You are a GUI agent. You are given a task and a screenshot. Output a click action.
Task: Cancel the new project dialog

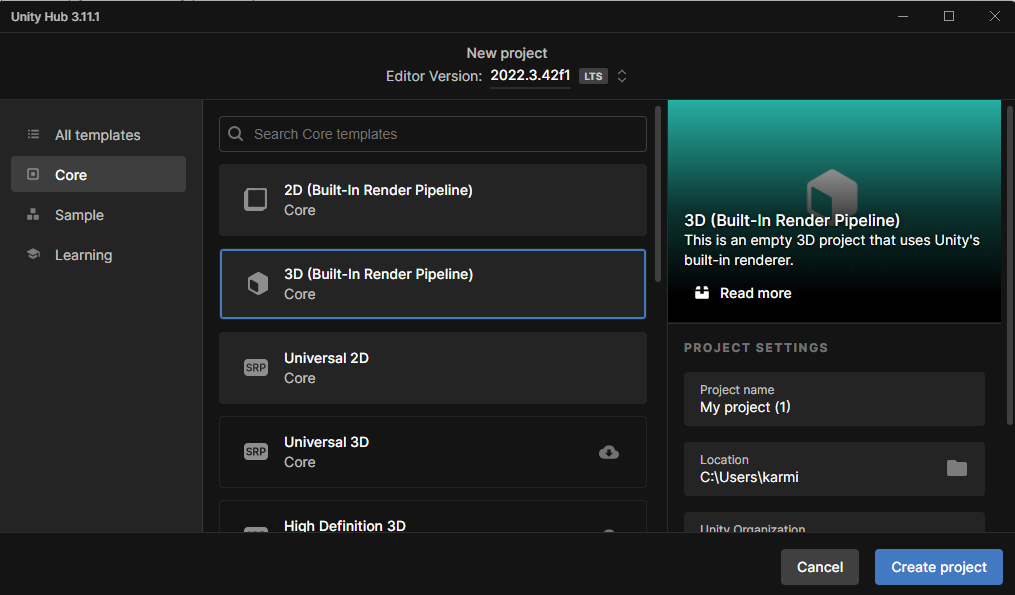819,567
